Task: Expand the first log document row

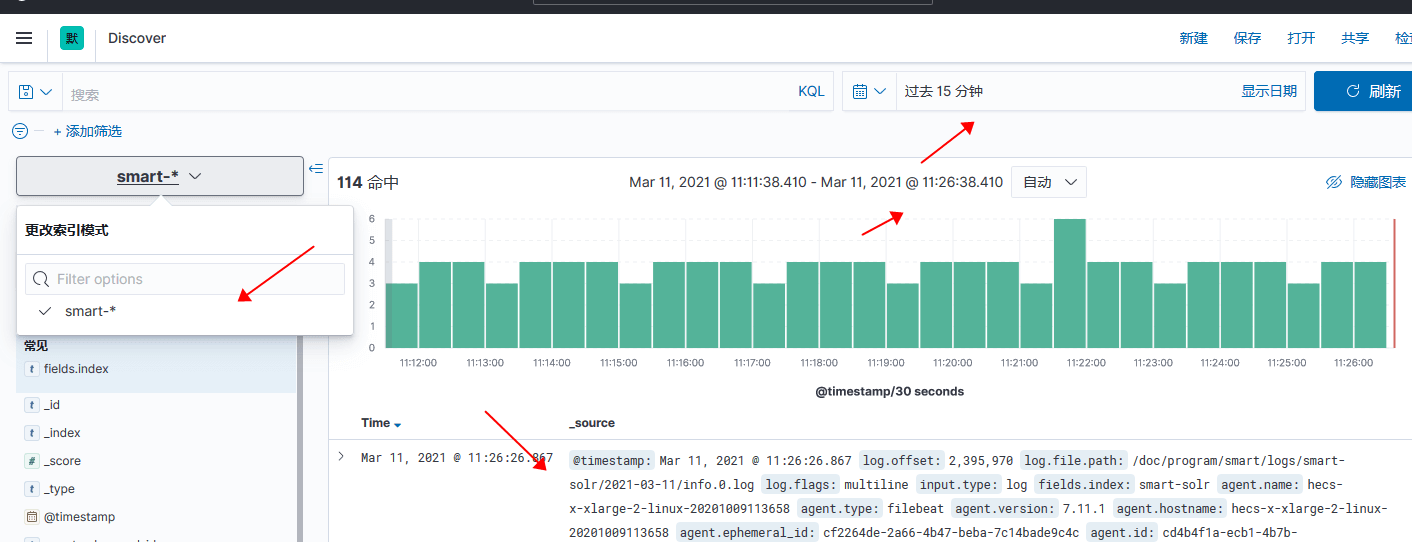Action: (x=341, y=457)
